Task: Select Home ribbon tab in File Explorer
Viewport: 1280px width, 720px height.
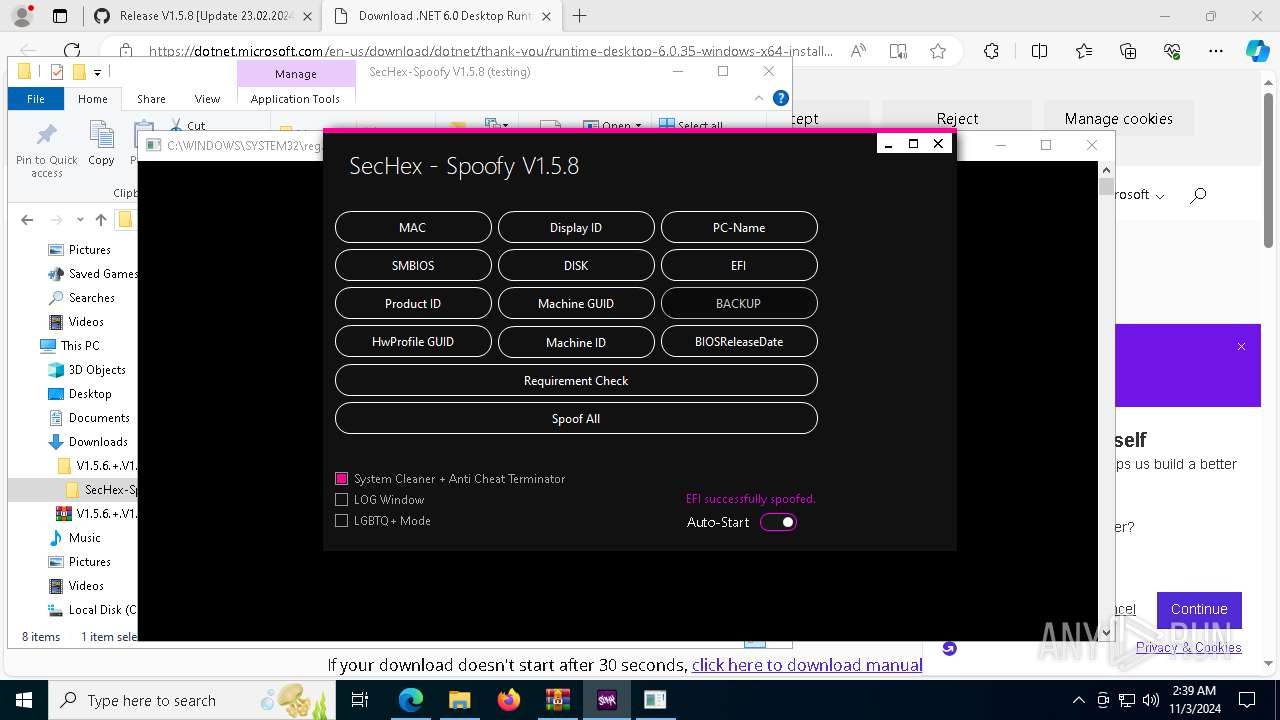Action: point(93,99)
